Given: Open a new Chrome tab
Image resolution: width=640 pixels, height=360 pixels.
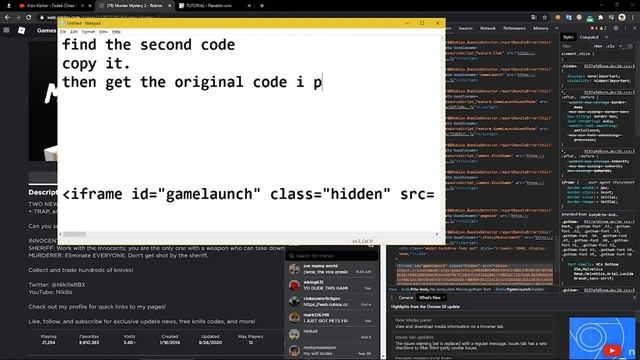Looking at the screenshot, I should click(x=262, y=6).
